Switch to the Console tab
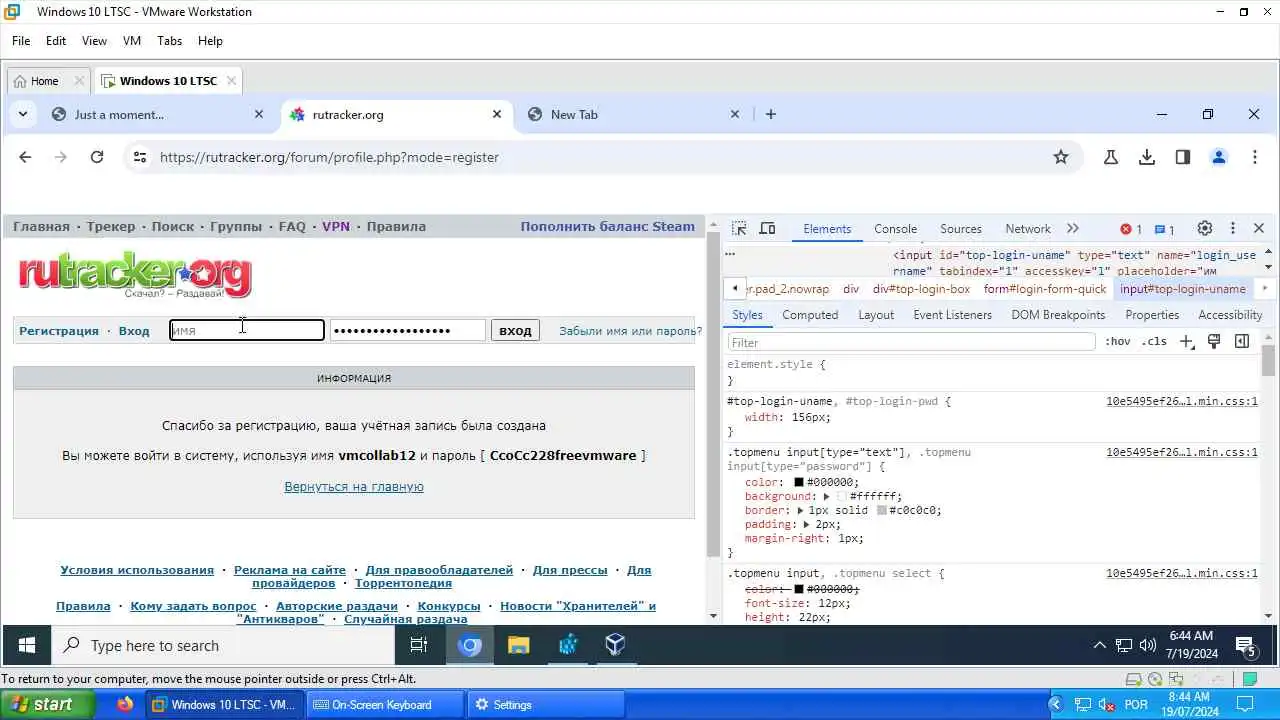Viewport: 1280px width, 720px height. pyautogui.click(x=895, y=228)
